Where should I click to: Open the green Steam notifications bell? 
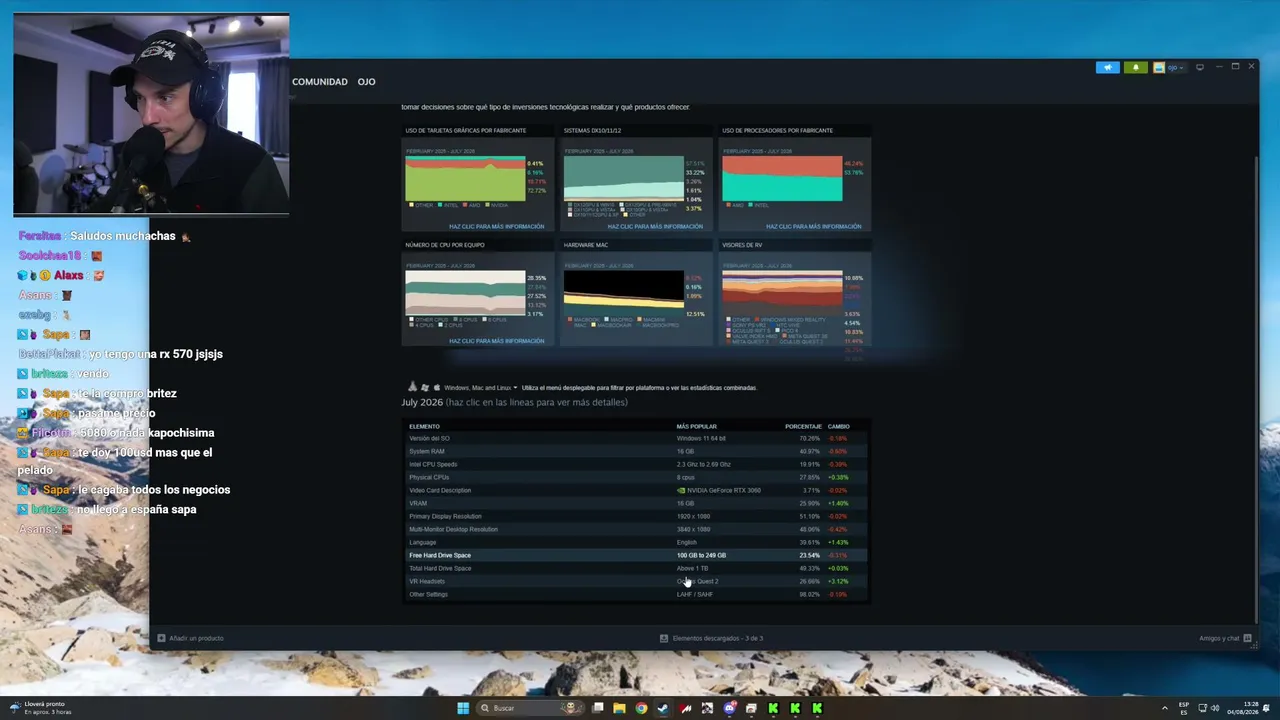[1136, 68]
